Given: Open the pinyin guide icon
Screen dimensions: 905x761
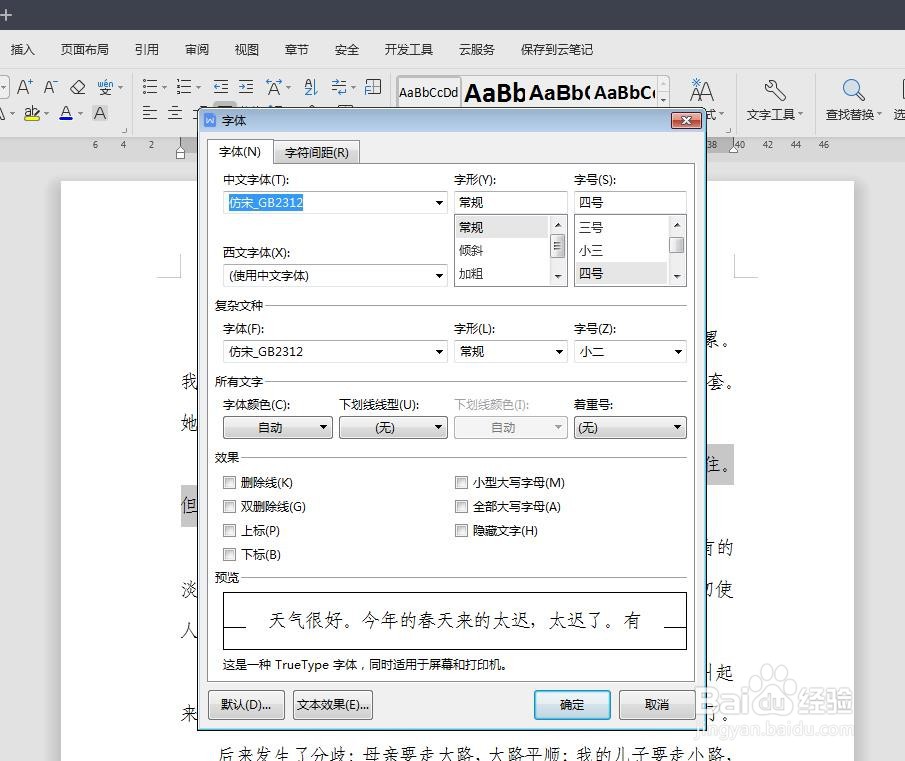Looking at the screenshot, I should pyautogui.click(x=103, y=85).
